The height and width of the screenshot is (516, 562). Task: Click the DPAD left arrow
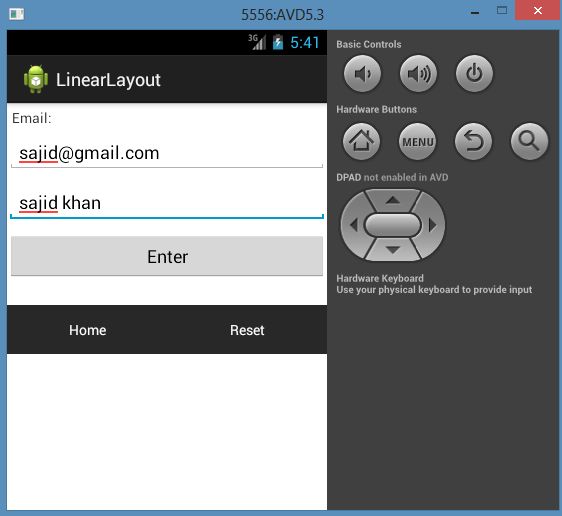tap(354, 225)
